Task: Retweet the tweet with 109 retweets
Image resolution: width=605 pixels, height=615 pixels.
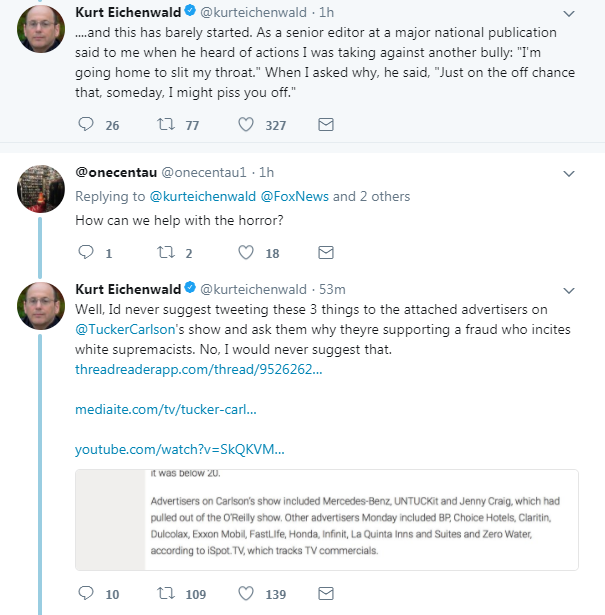Action: click(166, 593)
